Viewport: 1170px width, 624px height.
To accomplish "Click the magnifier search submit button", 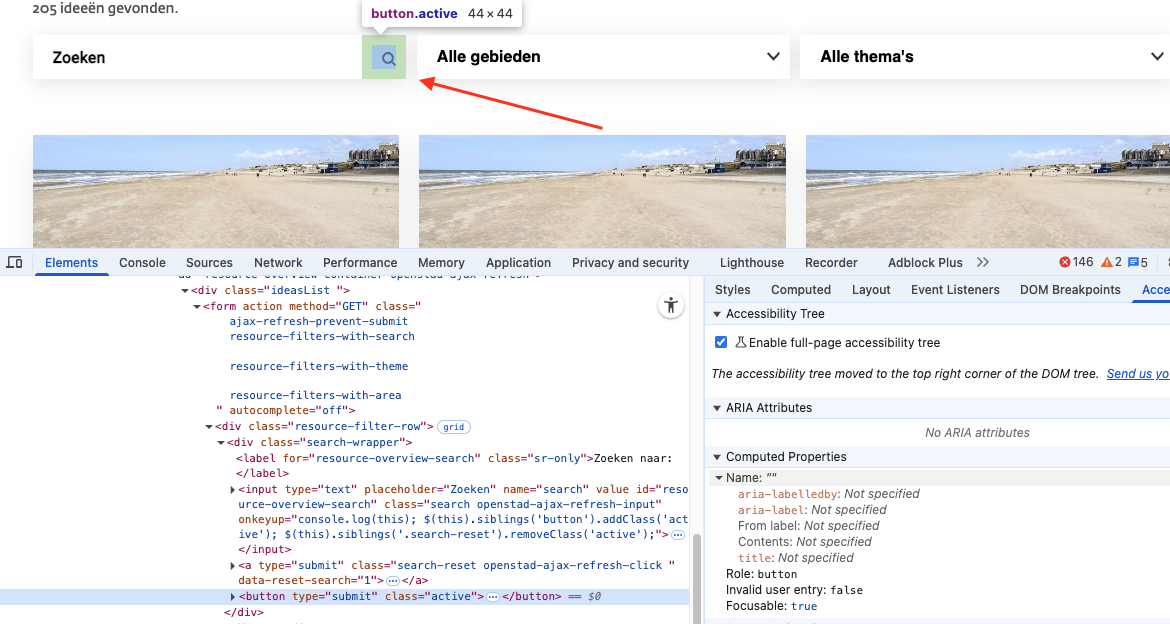I will [x=384, y=58].
